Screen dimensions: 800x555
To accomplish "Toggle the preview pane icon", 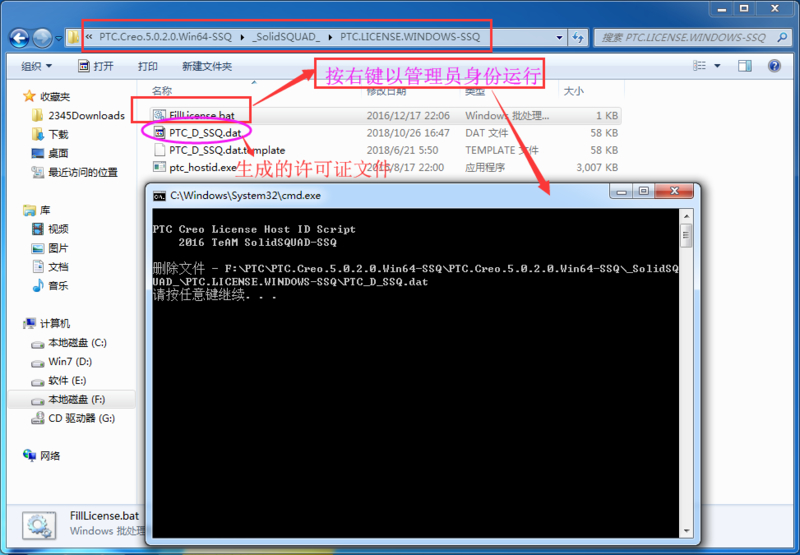I will coord(744,66).
